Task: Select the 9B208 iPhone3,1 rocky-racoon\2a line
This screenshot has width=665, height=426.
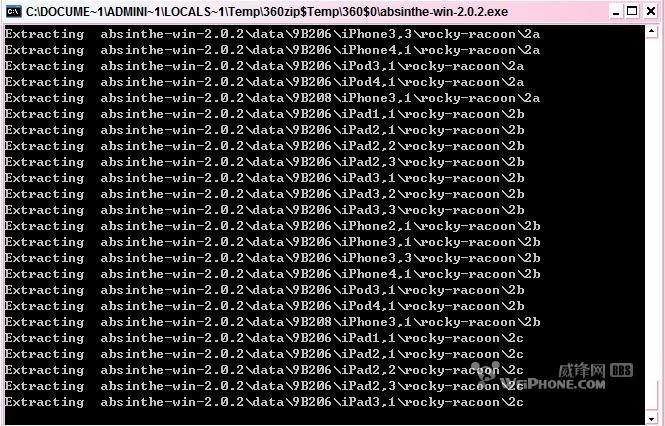Action: (x=272, y=98)
